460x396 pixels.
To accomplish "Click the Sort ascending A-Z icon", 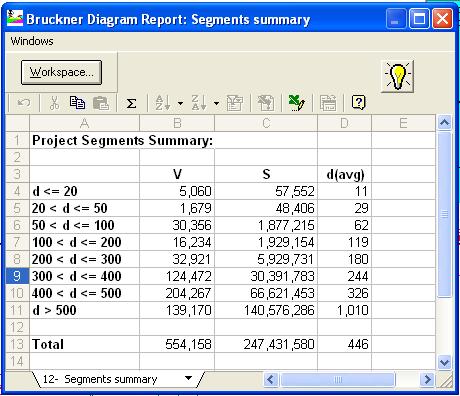I will click(x=163, y=103).
